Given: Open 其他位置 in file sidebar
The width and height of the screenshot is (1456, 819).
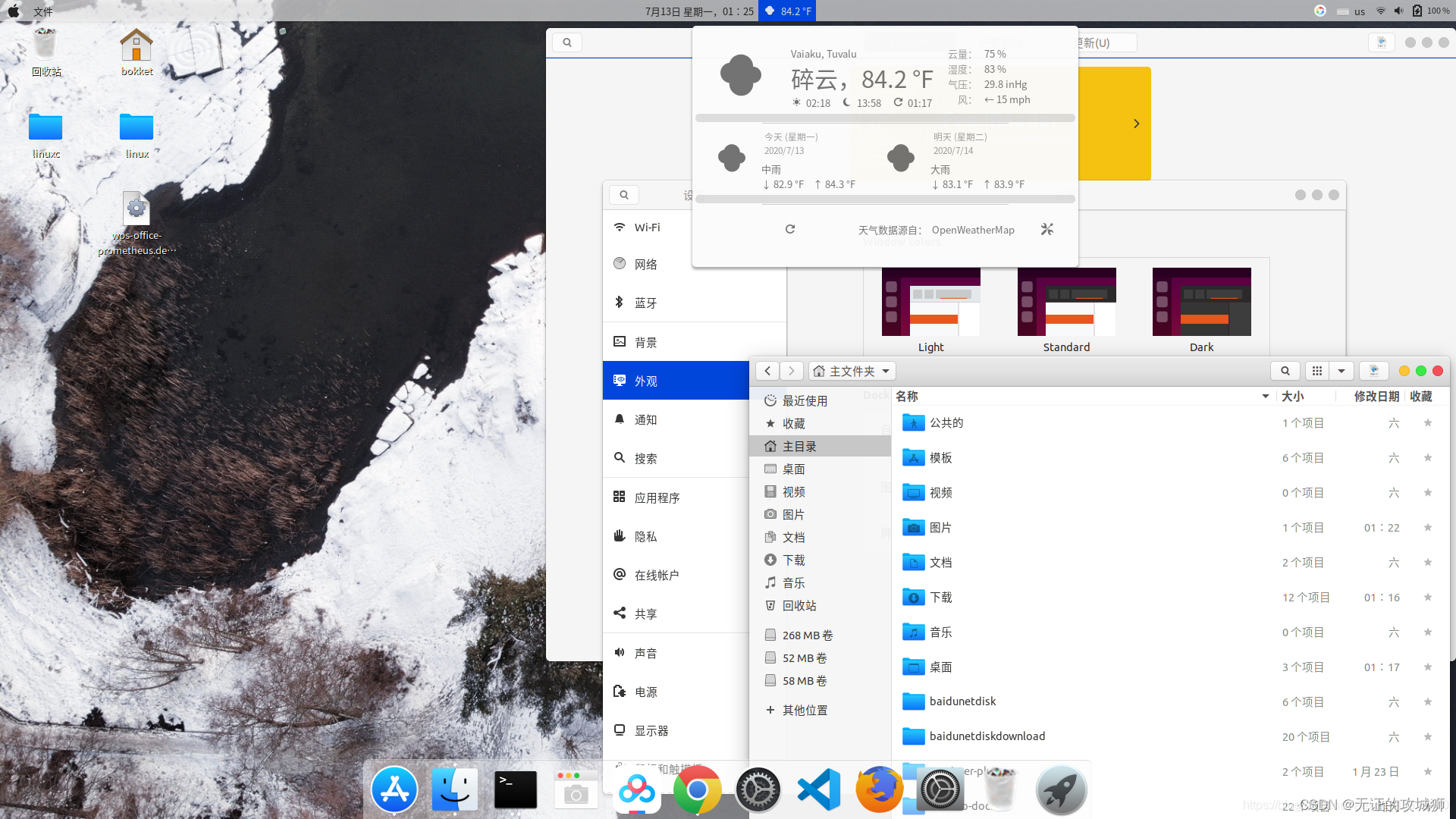Looking at the screenshot, I should pyautogui.click(x=805, y=711).
